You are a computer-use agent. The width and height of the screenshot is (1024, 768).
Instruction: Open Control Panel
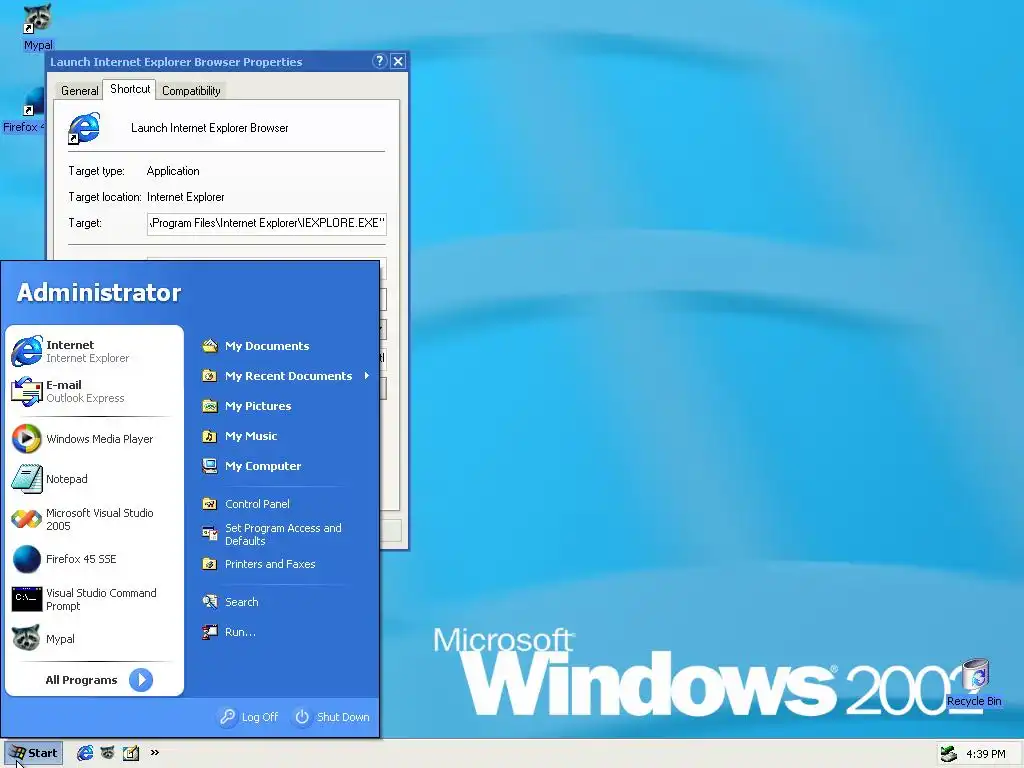coord(246,504)
